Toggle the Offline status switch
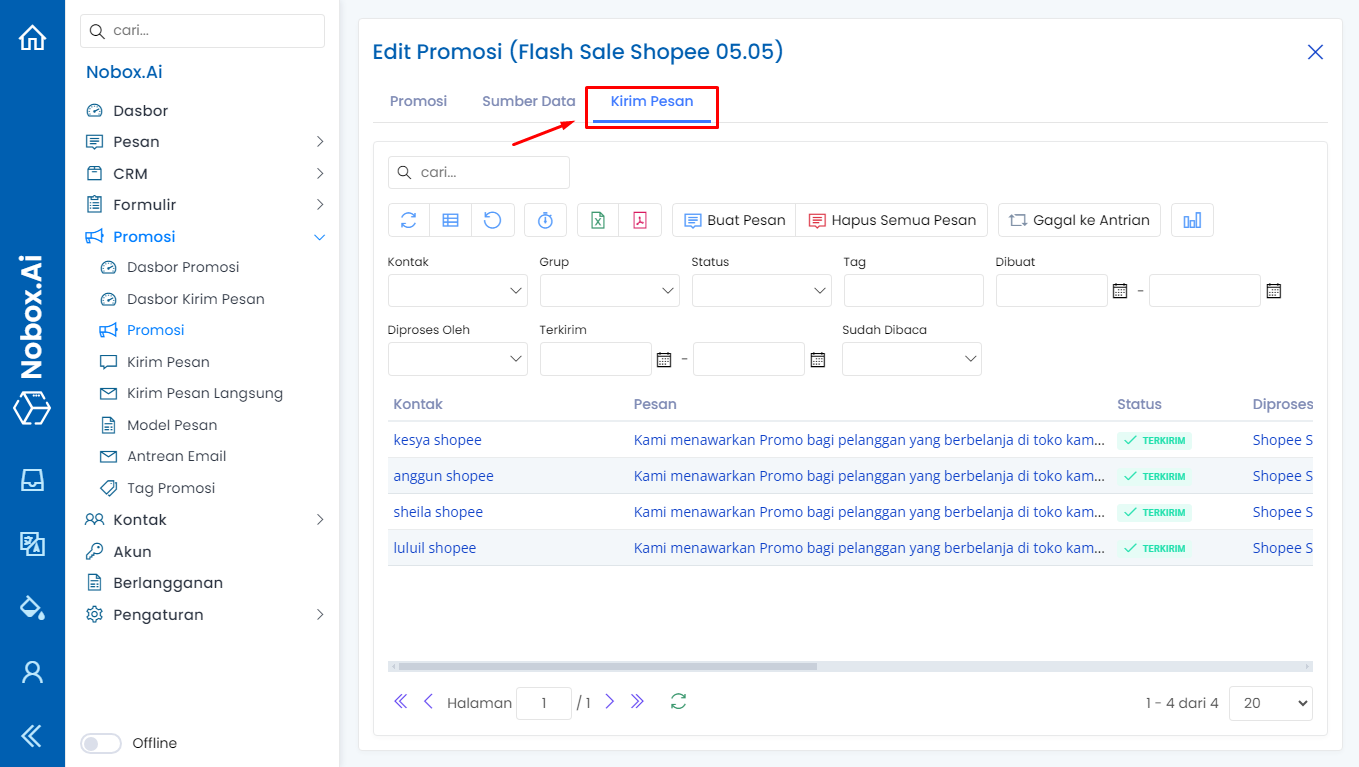 click(101, 743)
